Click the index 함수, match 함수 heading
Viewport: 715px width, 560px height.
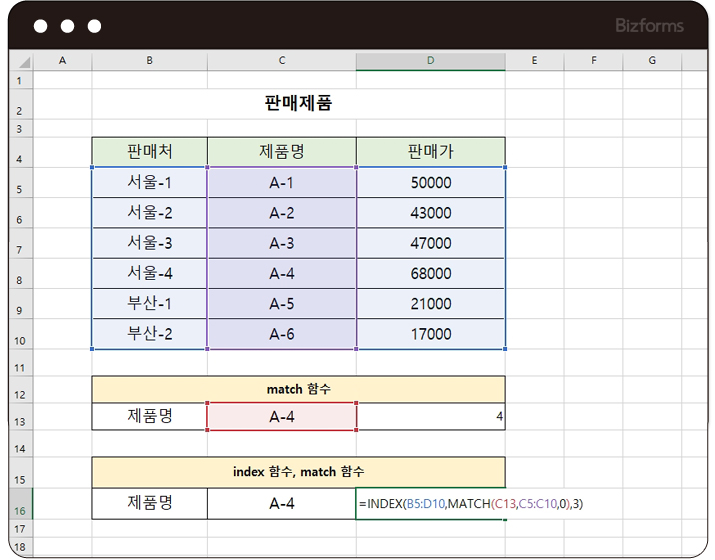tap(298, 471)
